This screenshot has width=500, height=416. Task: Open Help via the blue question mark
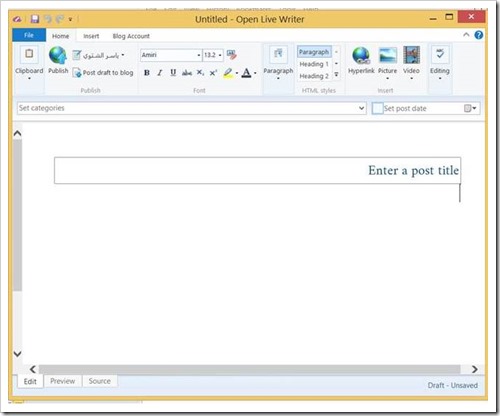pos(479,35)
